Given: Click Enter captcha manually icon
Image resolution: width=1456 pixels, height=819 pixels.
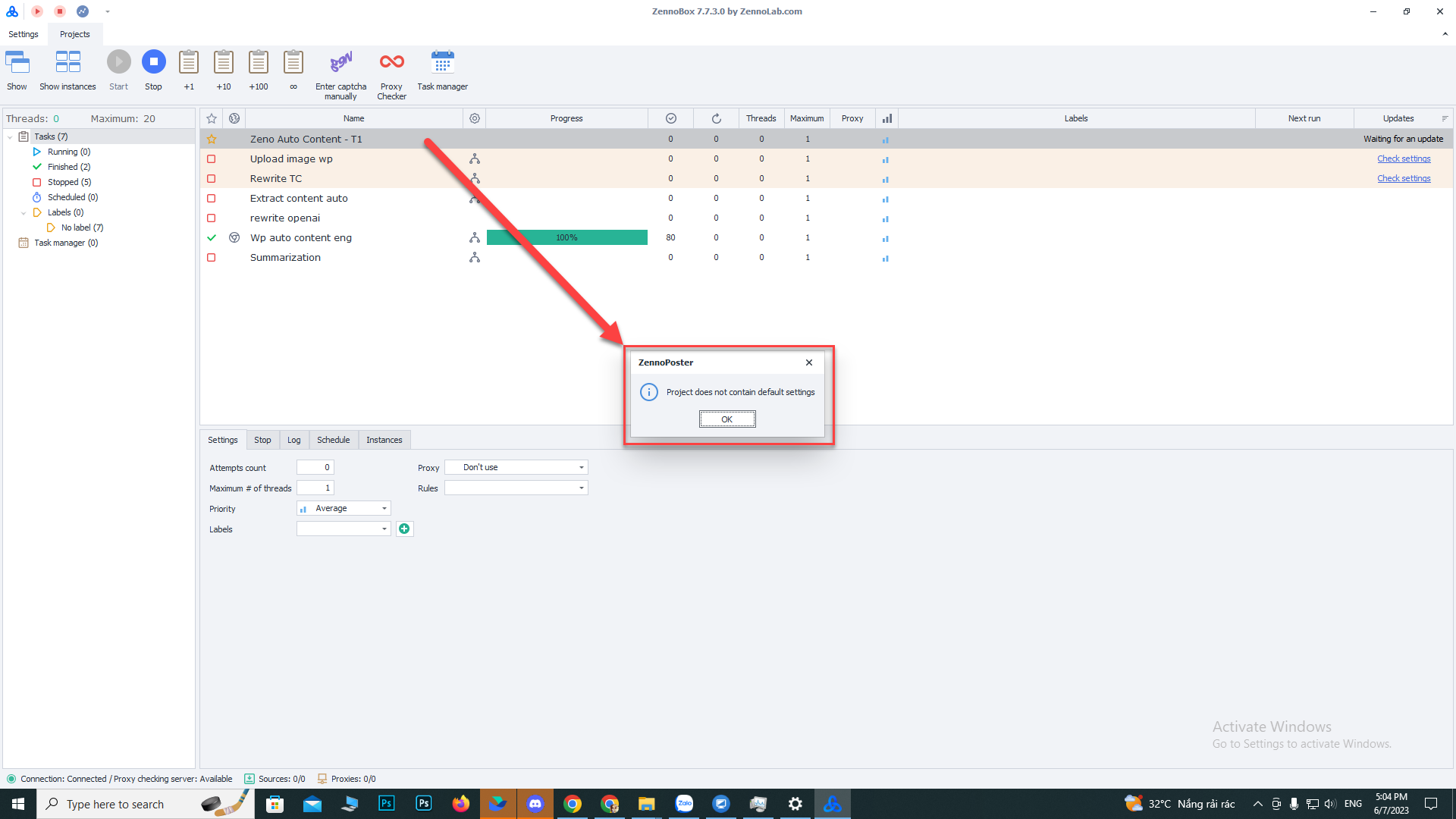Looking at the screenshot, I should point(340,62).
